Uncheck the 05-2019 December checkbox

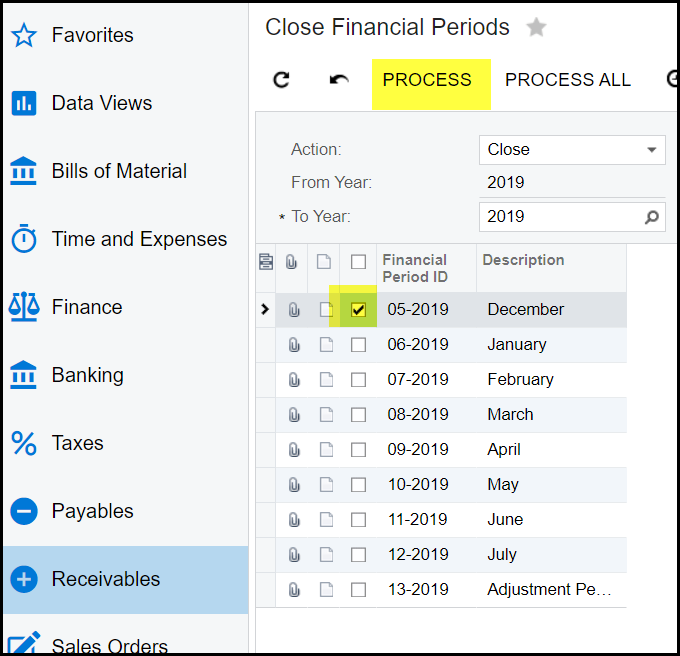(358, 310)
